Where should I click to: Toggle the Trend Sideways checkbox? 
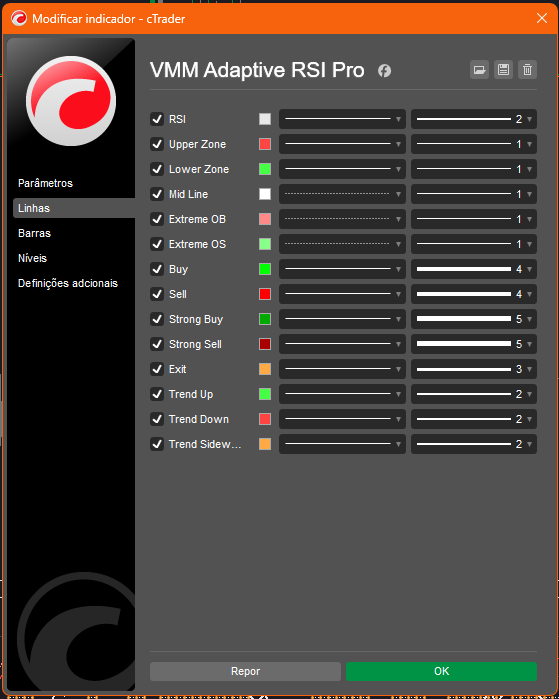[157, 444]
